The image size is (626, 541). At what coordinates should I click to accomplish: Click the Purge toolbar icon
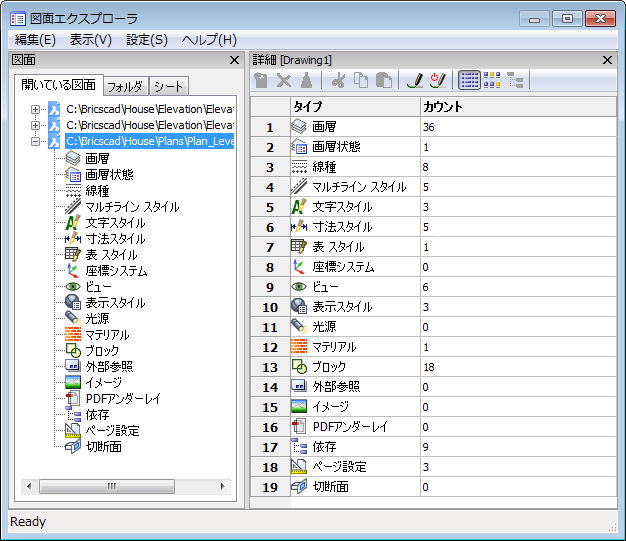pyautogui.click(x=306, y=80)
